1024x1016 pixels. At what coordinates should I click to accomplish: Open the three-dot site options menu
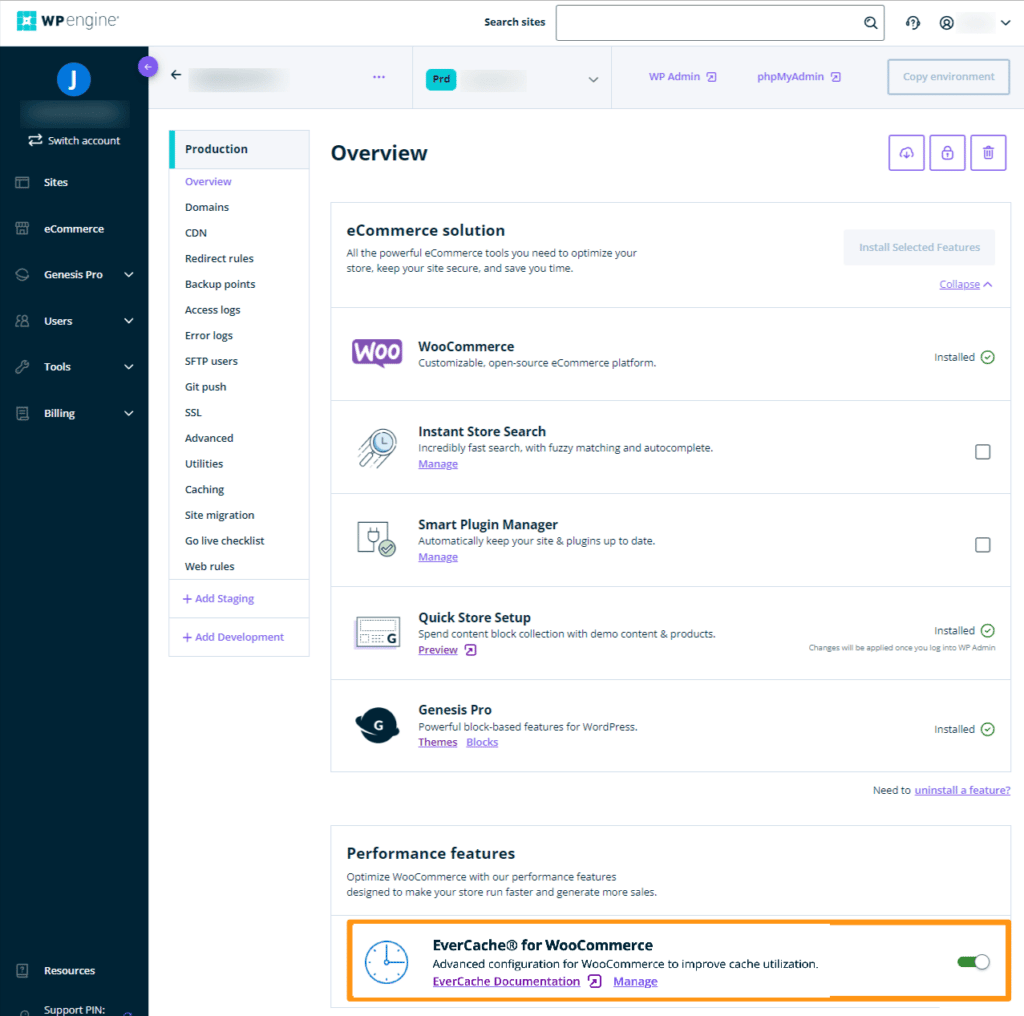click(x=378, y=77)
